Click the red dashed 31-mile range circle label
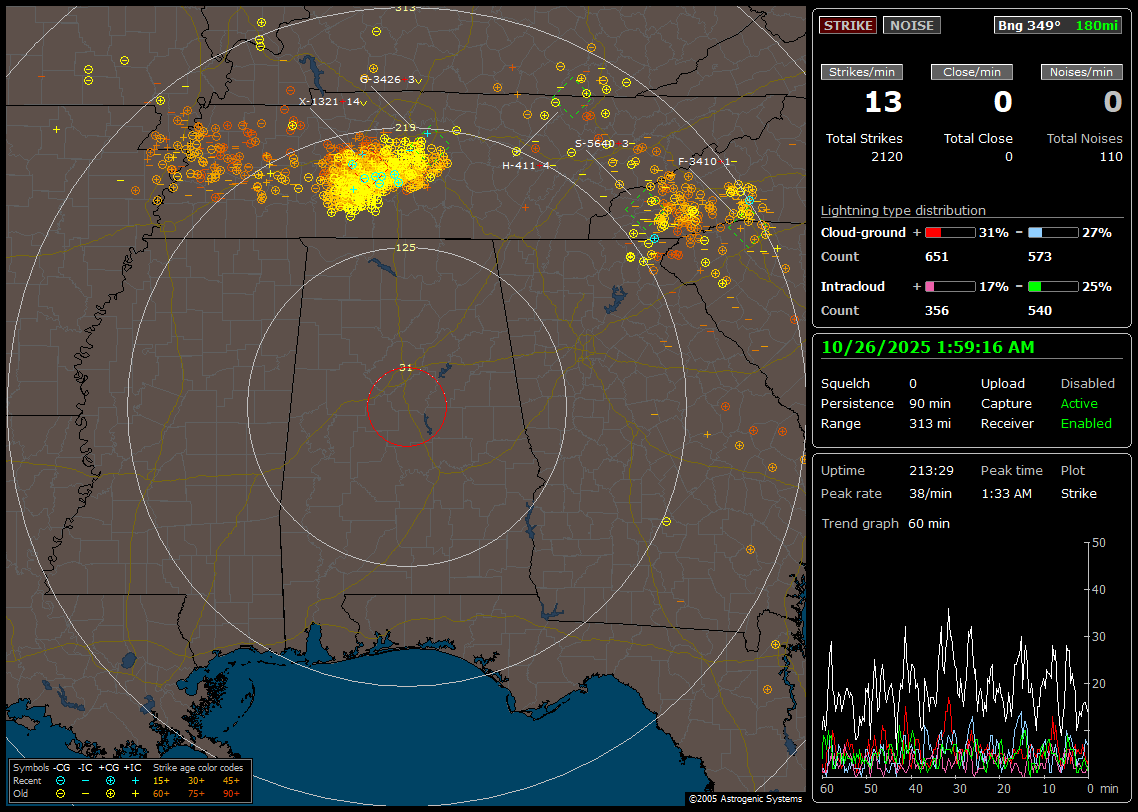This screenshot has width=1138, height=812. (405, 368)
